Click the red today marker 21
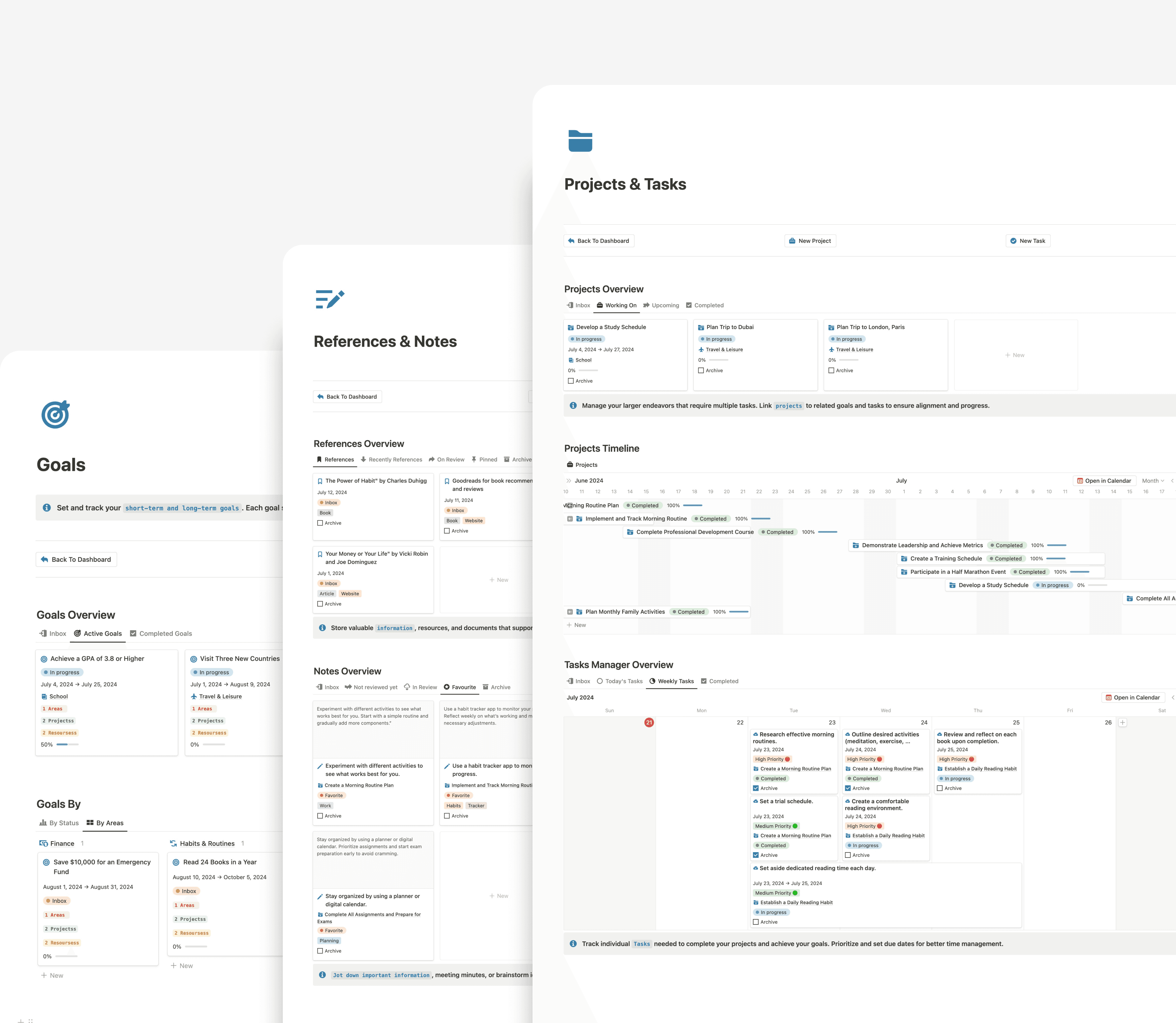The height and width of the screenshot is (1023, 1176). (648, 722)
